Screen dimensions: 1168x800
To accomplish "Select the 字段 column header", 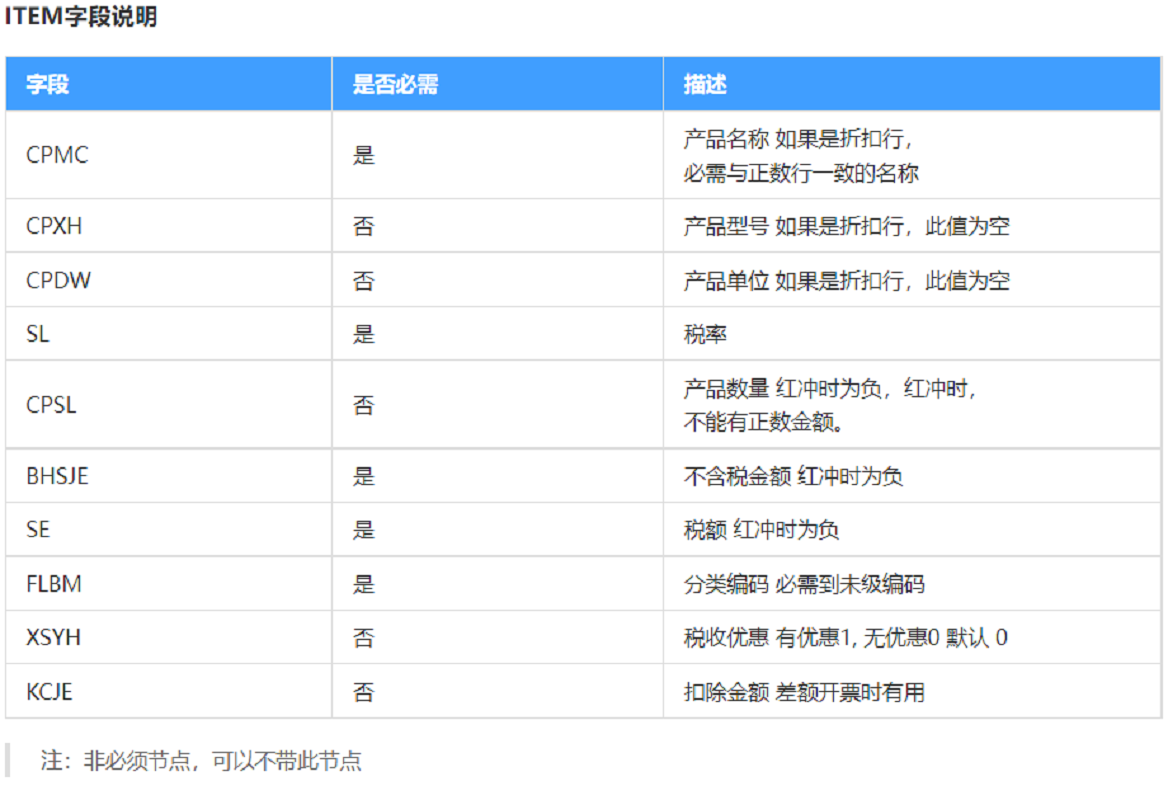I will click(47, 84).
